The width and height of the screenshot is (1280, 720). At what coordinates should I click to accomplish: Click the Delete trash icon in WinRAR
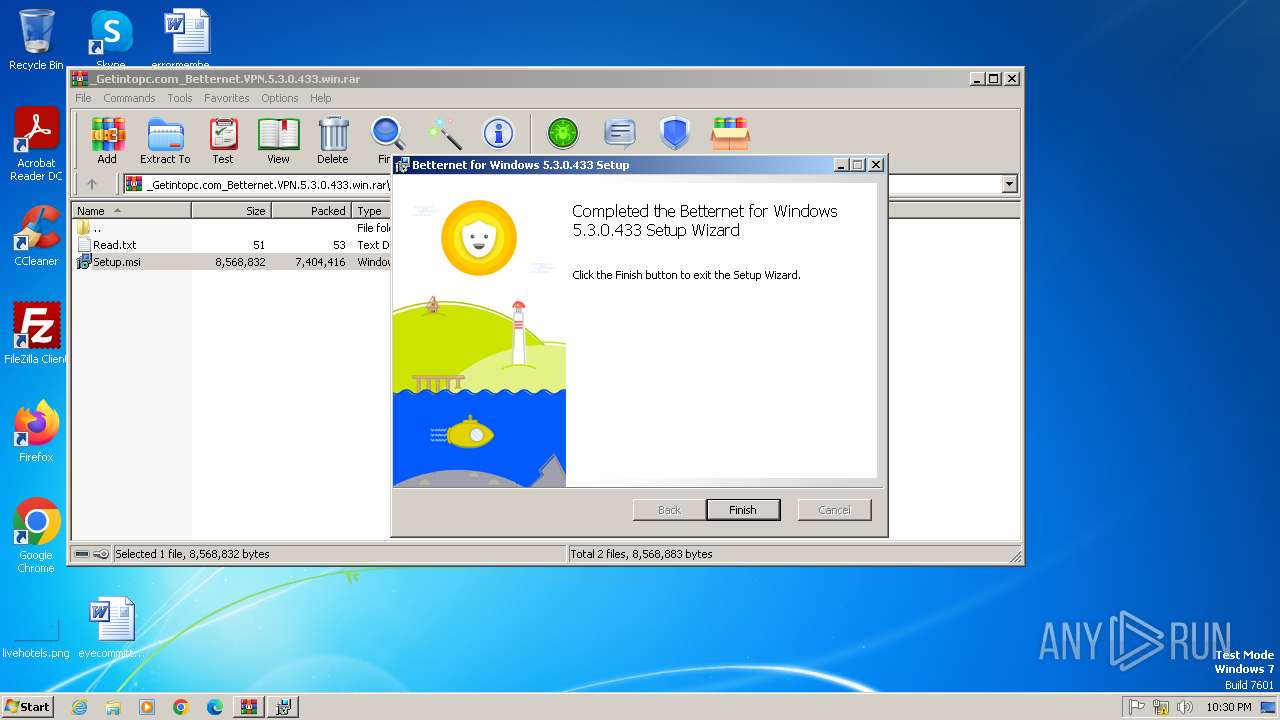coord(333,140)
